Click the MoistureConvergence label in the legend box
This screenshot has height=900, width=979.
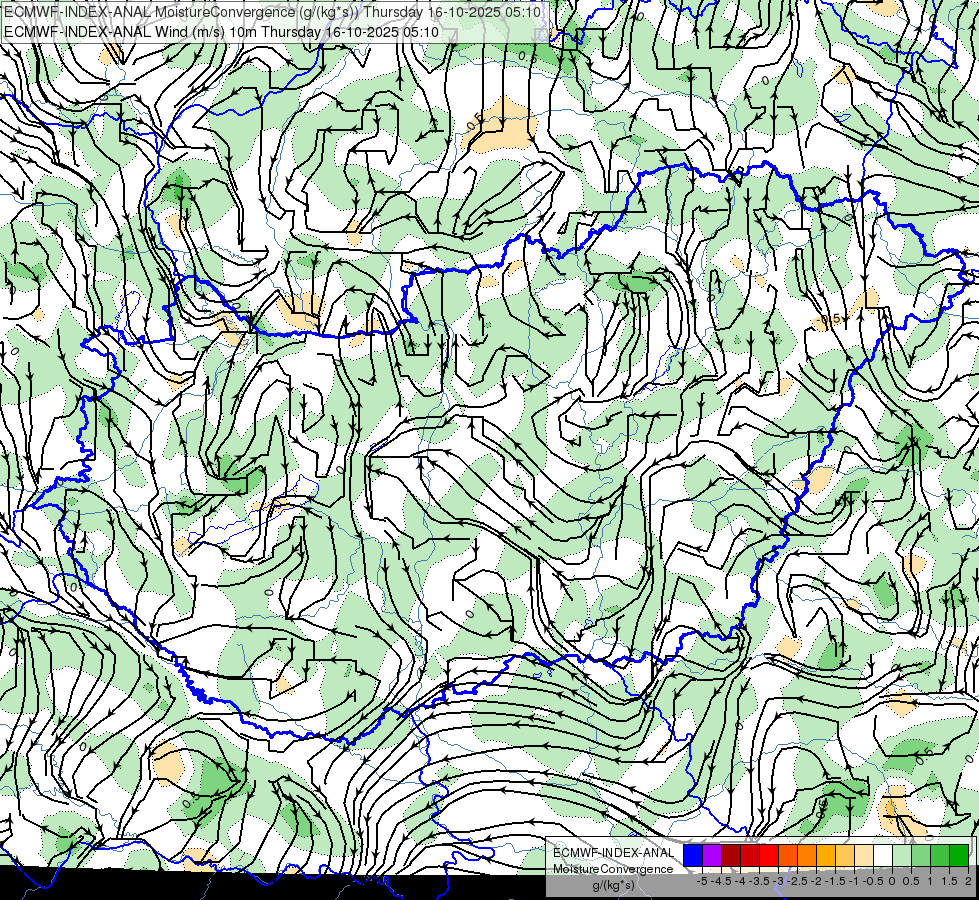click(x=613, y=869)
